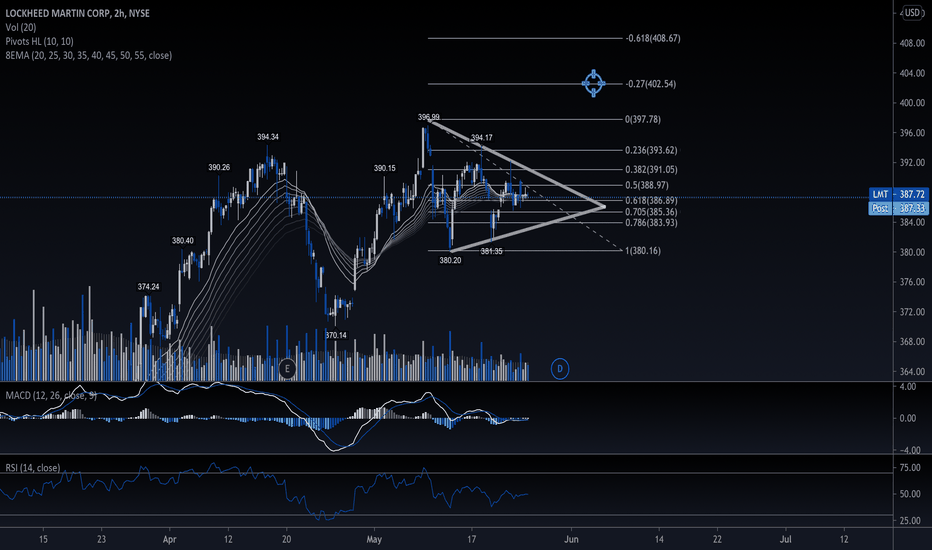Click the MACD 0.00 axis label
Screen dimensions: 932x550
coord(908,419)
